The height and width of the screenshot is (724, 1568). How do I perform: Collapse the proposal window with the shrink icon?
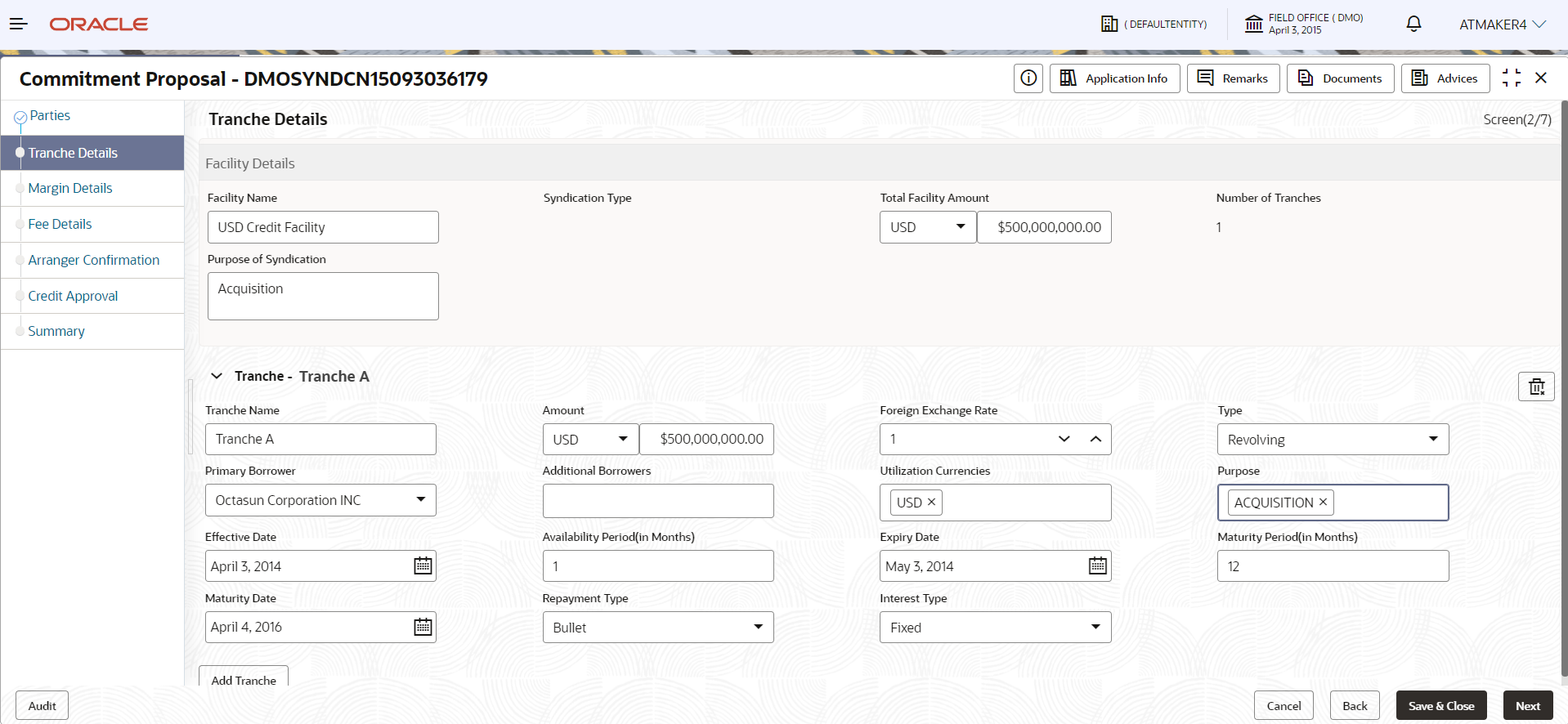(x=1512, y=78)
